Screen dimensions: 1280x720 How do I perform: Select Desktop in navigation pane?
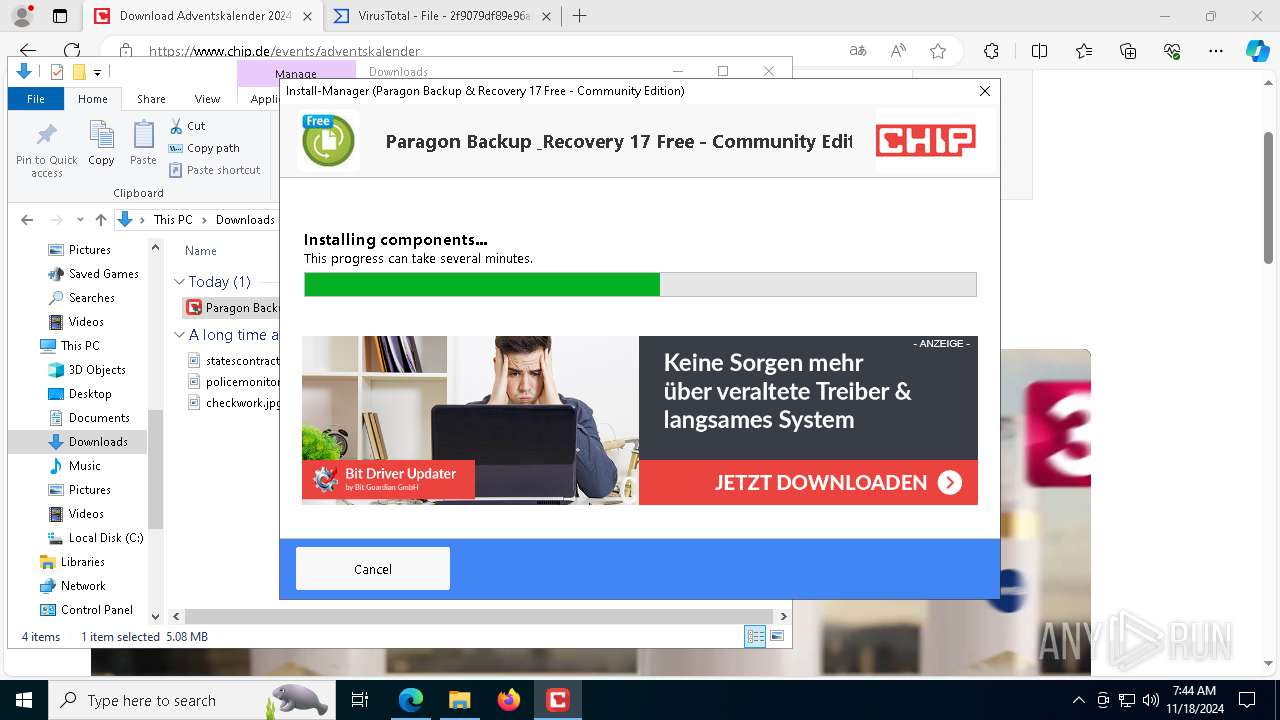click(x=80, y=394)
